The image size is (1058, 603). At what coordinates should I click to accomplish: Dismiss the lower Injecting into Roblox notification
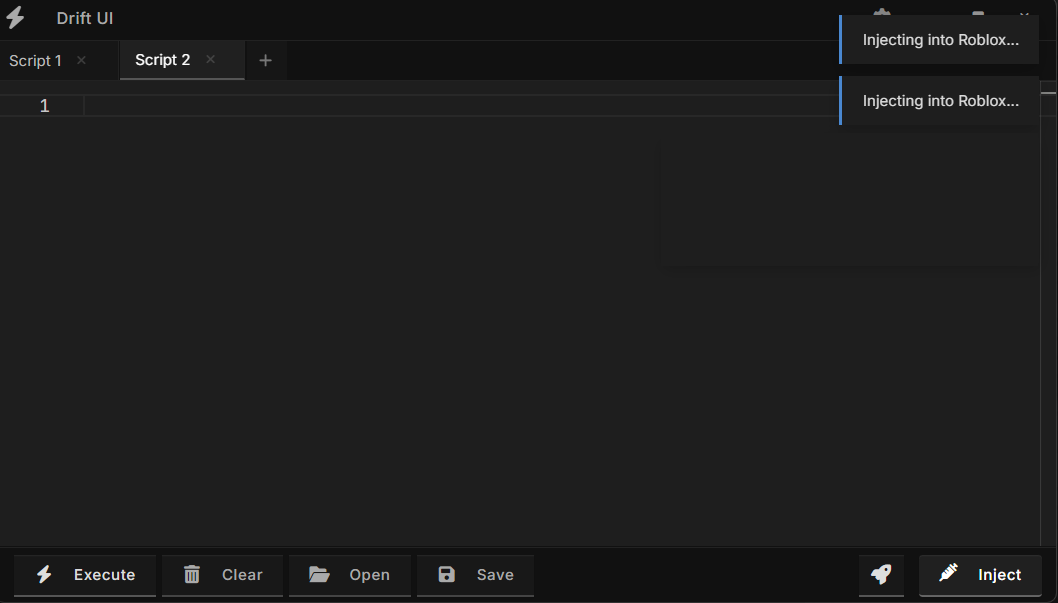point(939,100)
